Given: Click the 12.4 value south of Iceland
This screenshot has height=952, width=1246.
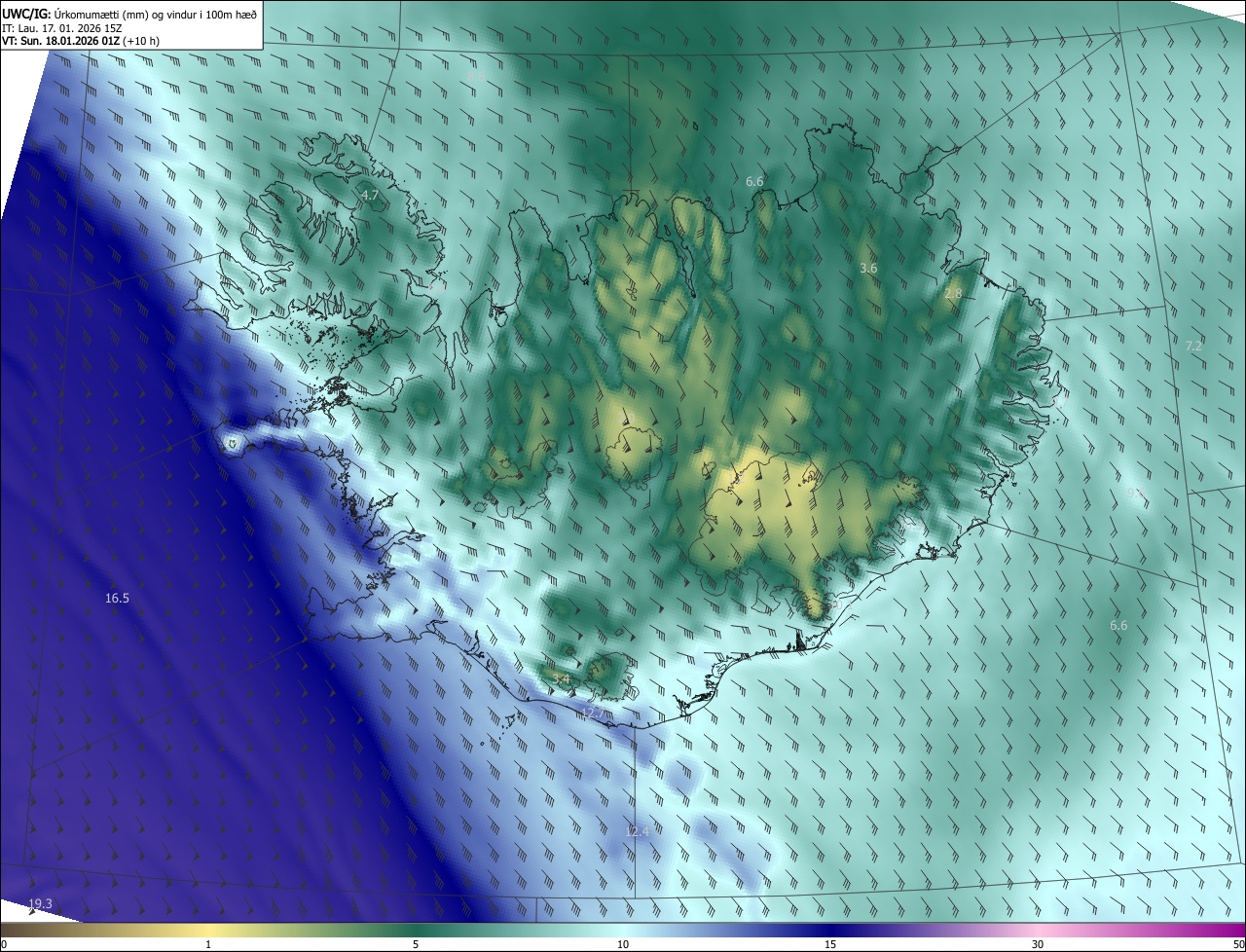Looking at the screenshot, I should (637, 831).
